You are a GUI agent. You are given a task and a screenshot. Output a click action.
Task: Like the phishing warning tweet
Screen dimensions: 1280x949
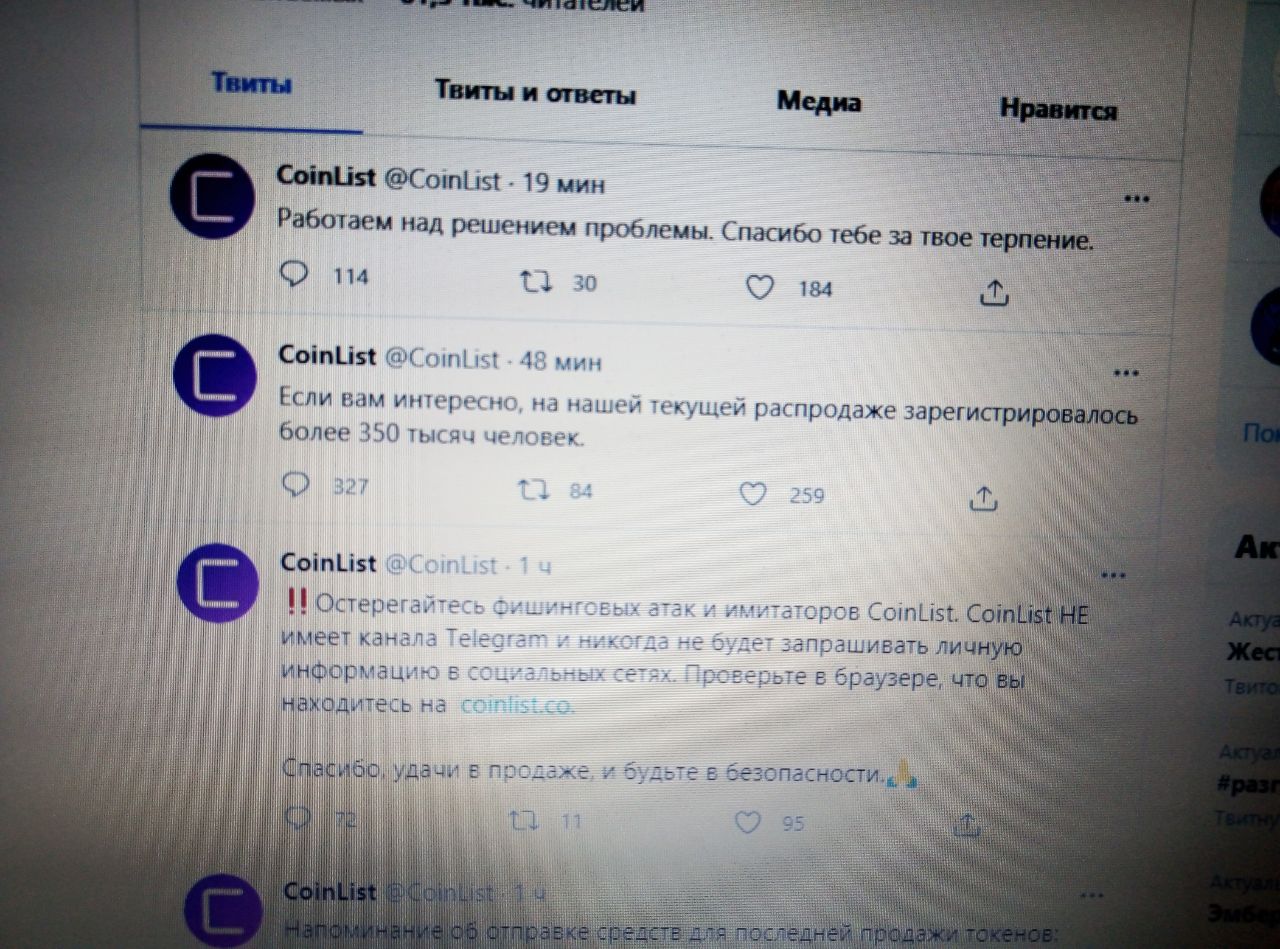coord(748,823)
